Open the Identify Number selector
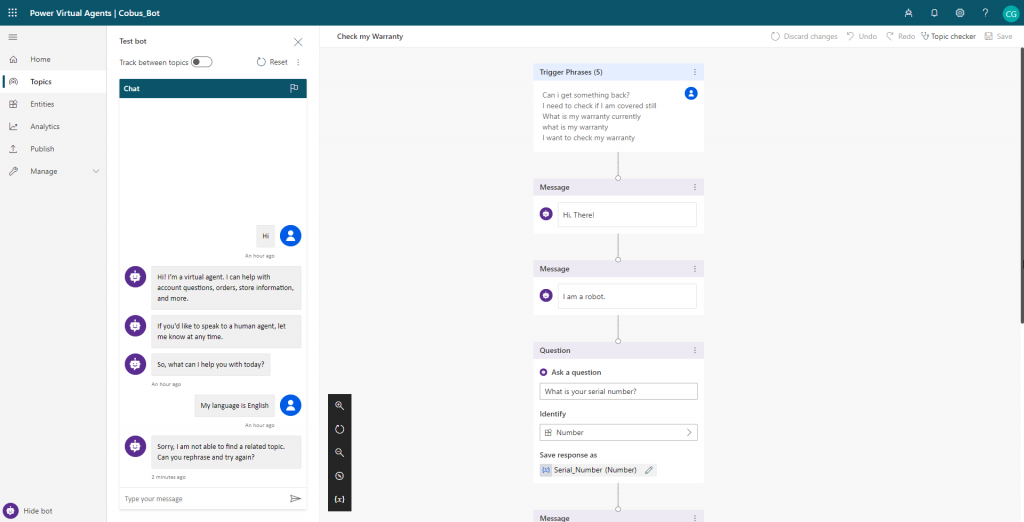This screenshot has height=522, width=1024. [618, 432]
